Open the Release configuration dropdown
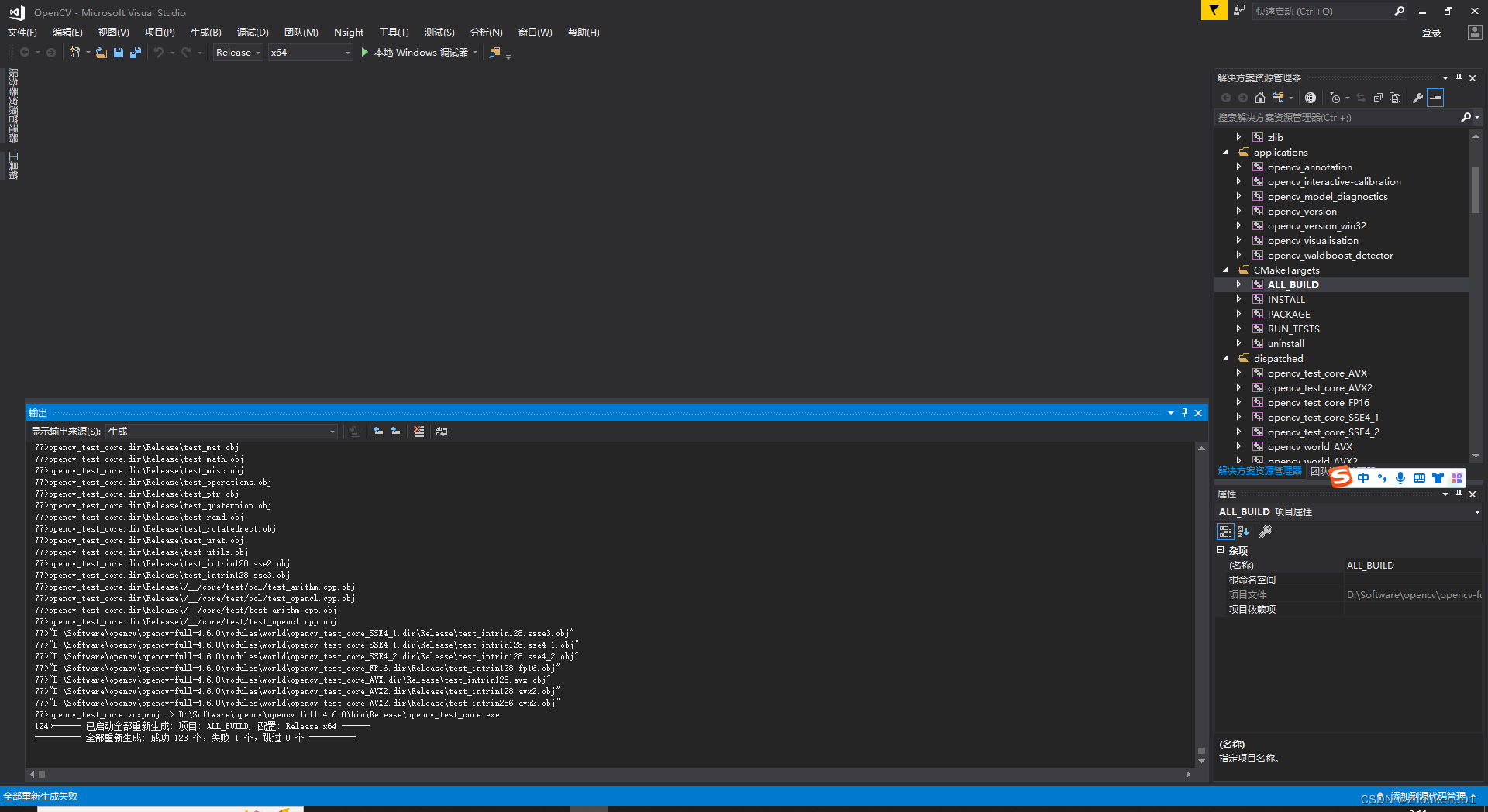The width and height of the screenshot is (1488, 812). (238, 52)
